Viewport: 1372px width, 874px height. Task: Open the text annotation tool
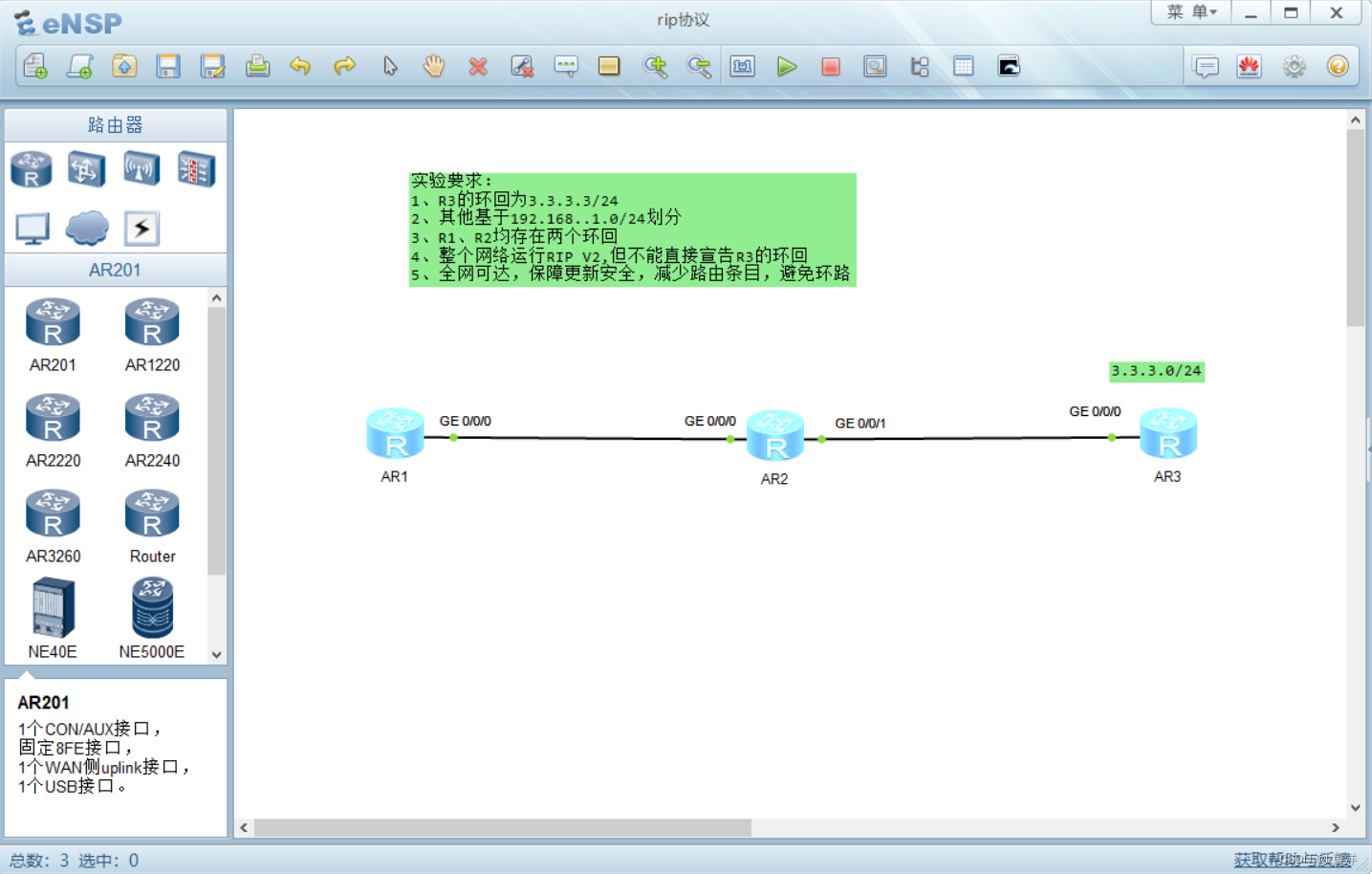pos(566,66)
